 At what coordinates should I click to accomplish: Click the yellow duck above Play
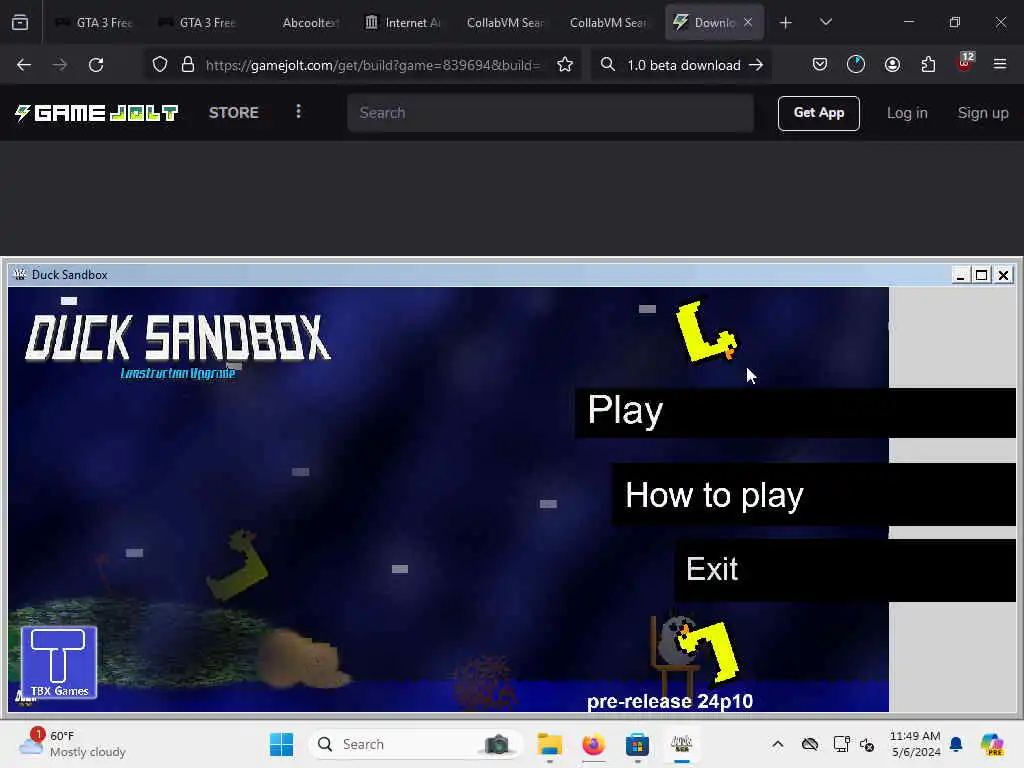click(706, 332)
